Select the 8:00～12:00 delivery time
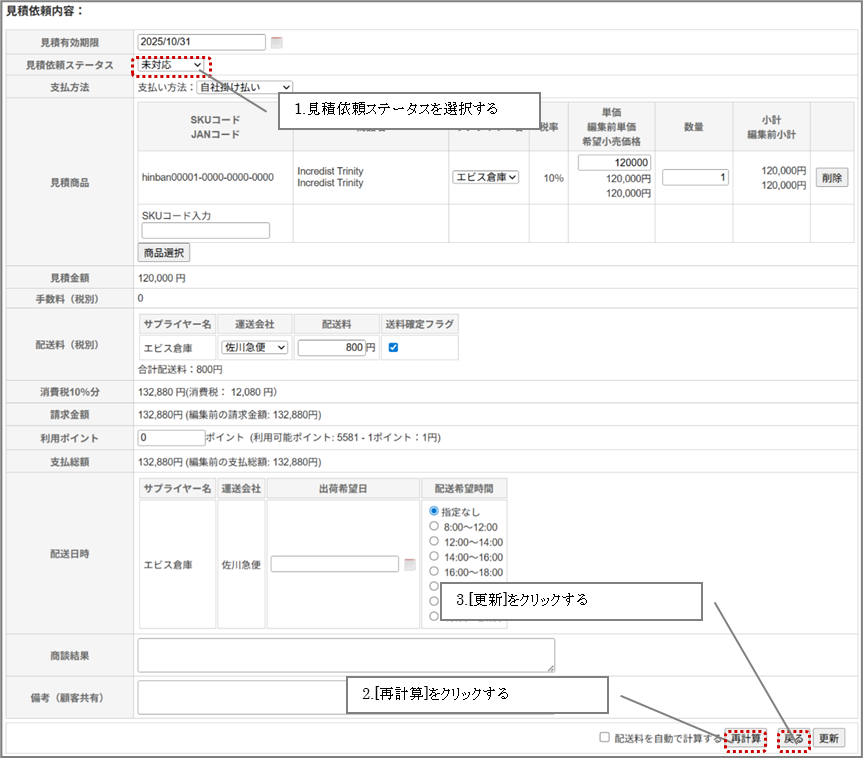 [434, 526]
